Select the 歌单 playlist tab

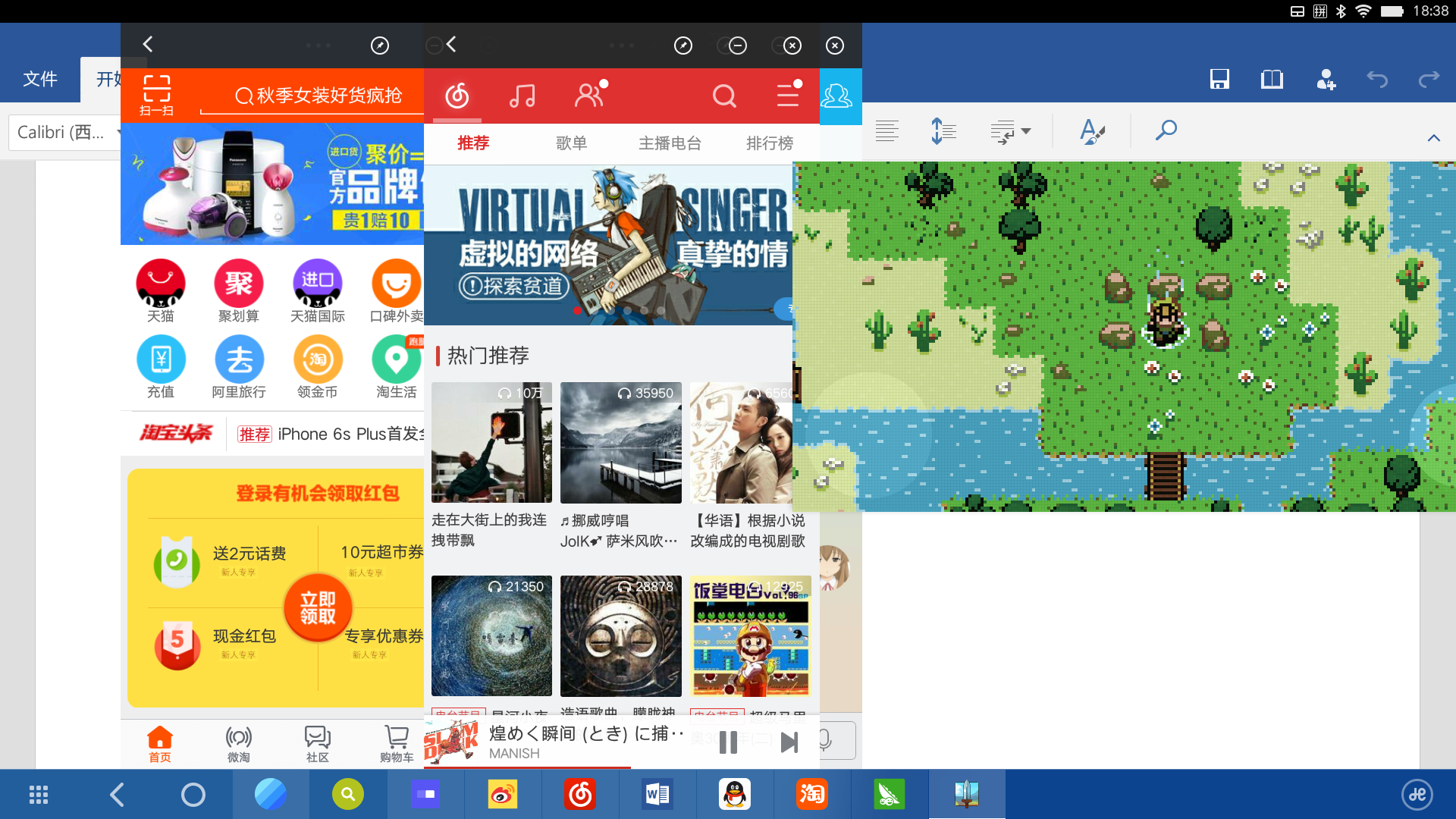pos(572,143)
